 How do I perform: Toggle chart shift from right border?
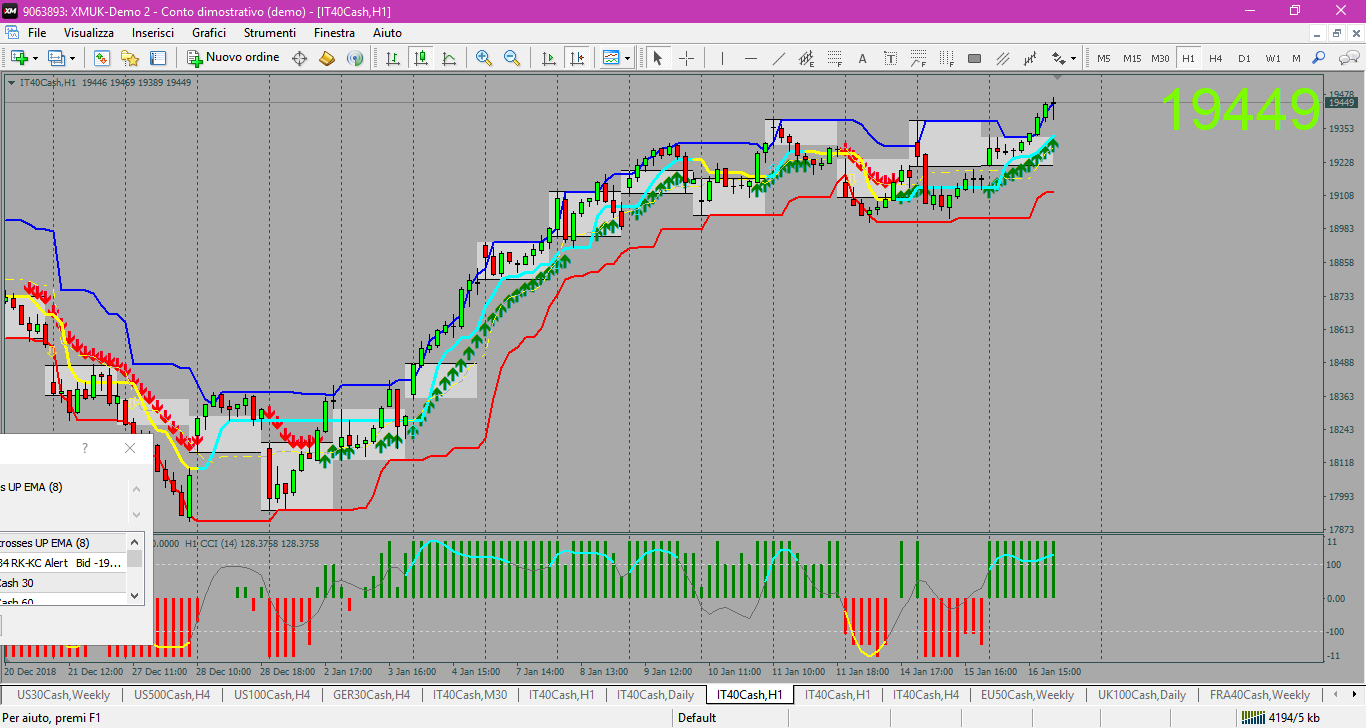click(x=576, y=58)
